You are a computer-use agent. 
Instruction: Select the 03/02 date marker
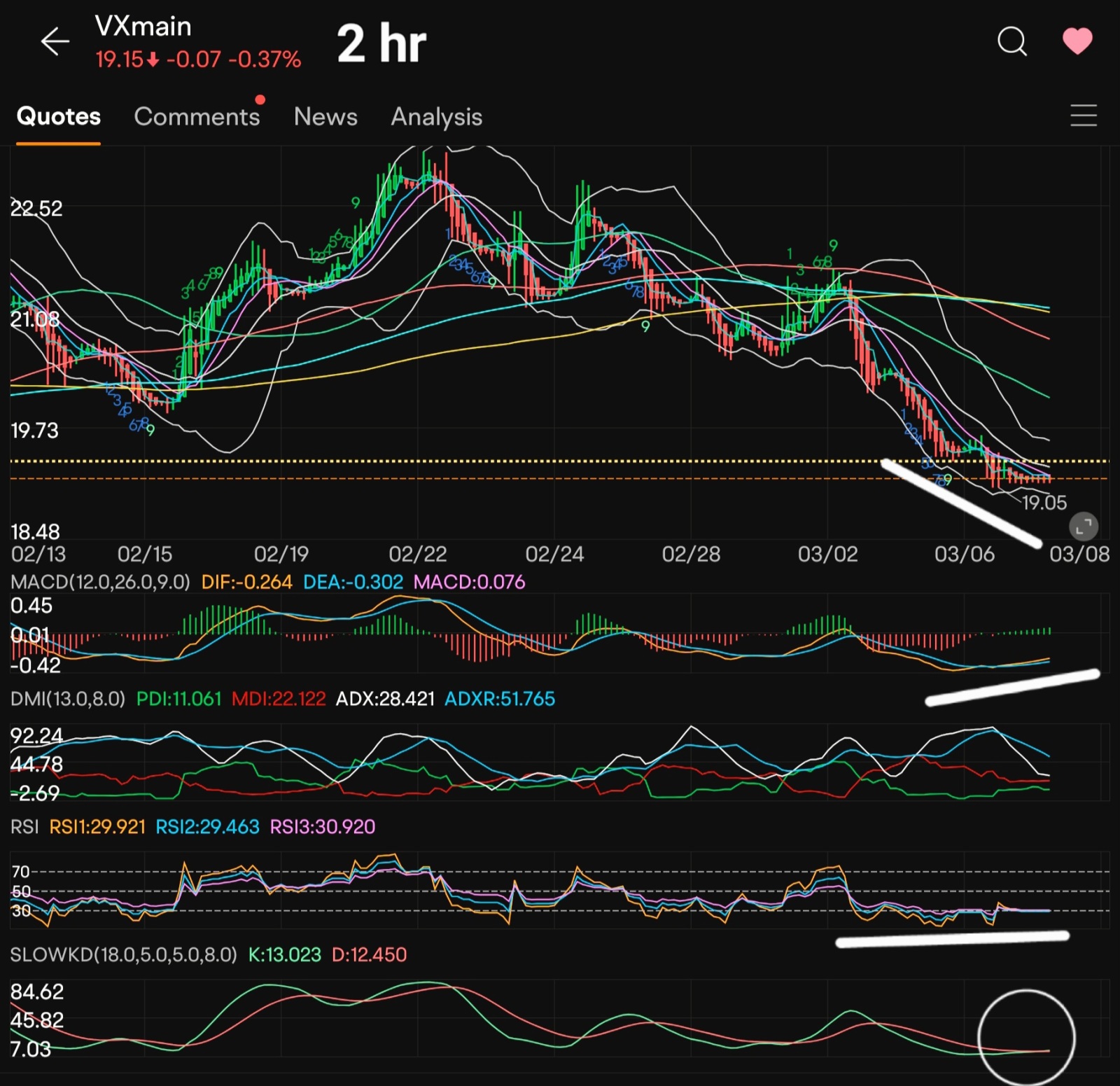(x=828, y=555)
